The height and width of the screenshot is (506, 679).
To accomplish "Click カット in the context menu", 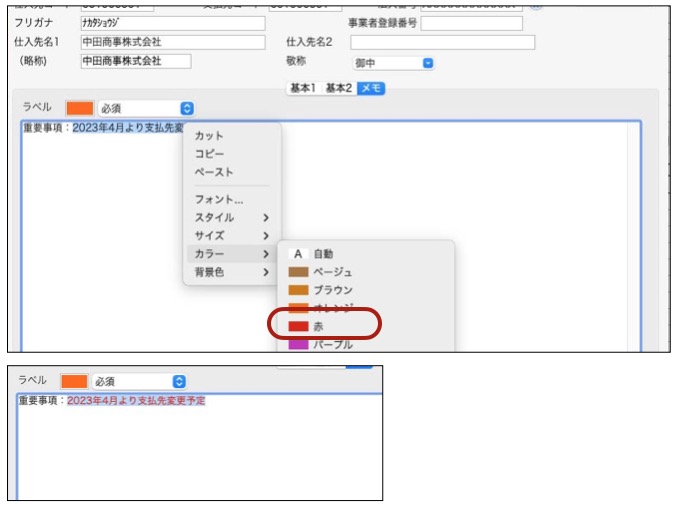I will [x=209, y=136].
